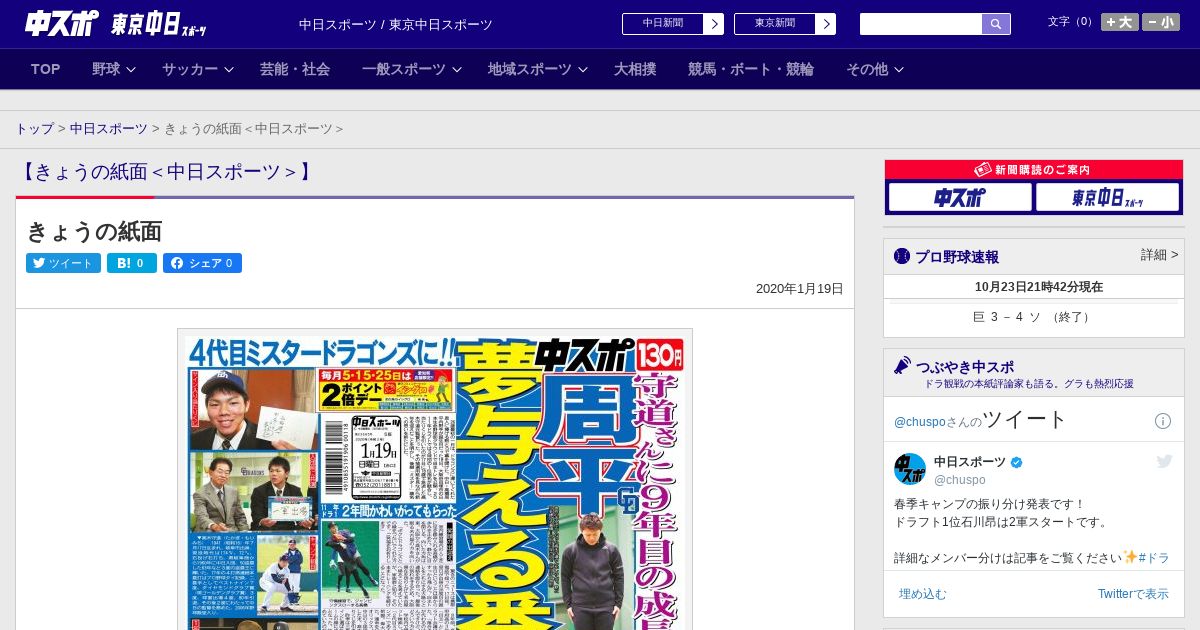Open the 東京中日スポーツ header logo
Screen dimensions: 1200x630
pos(159,24)
